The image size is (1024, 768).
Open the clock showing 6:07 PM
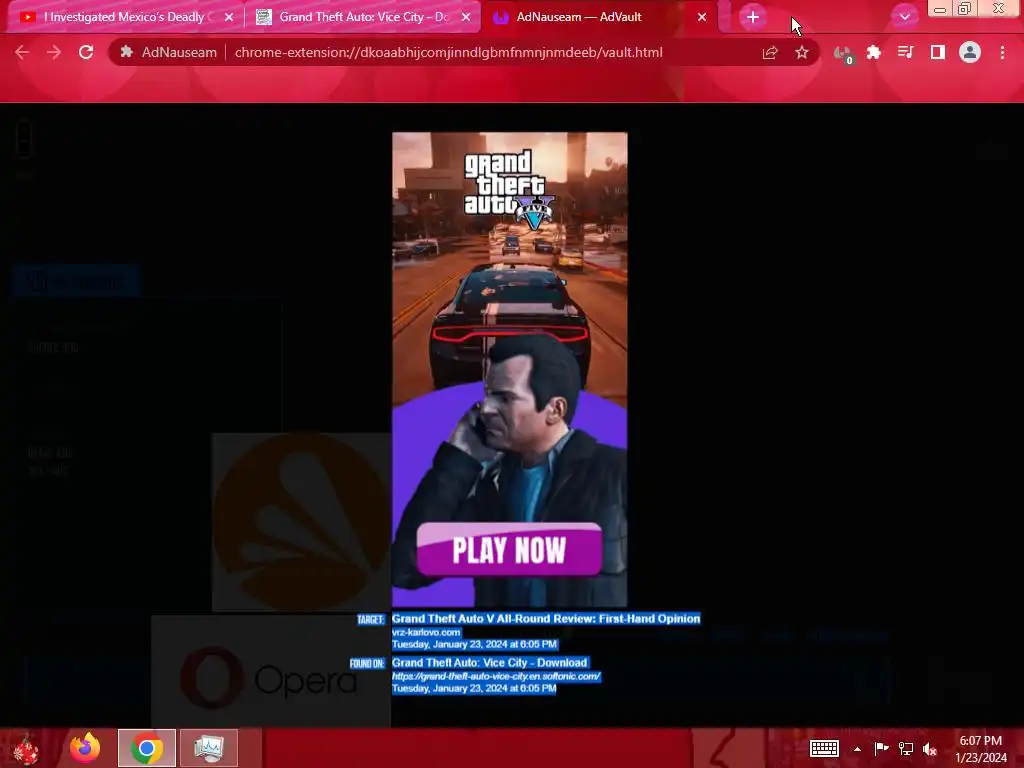(x=980, y=749)
